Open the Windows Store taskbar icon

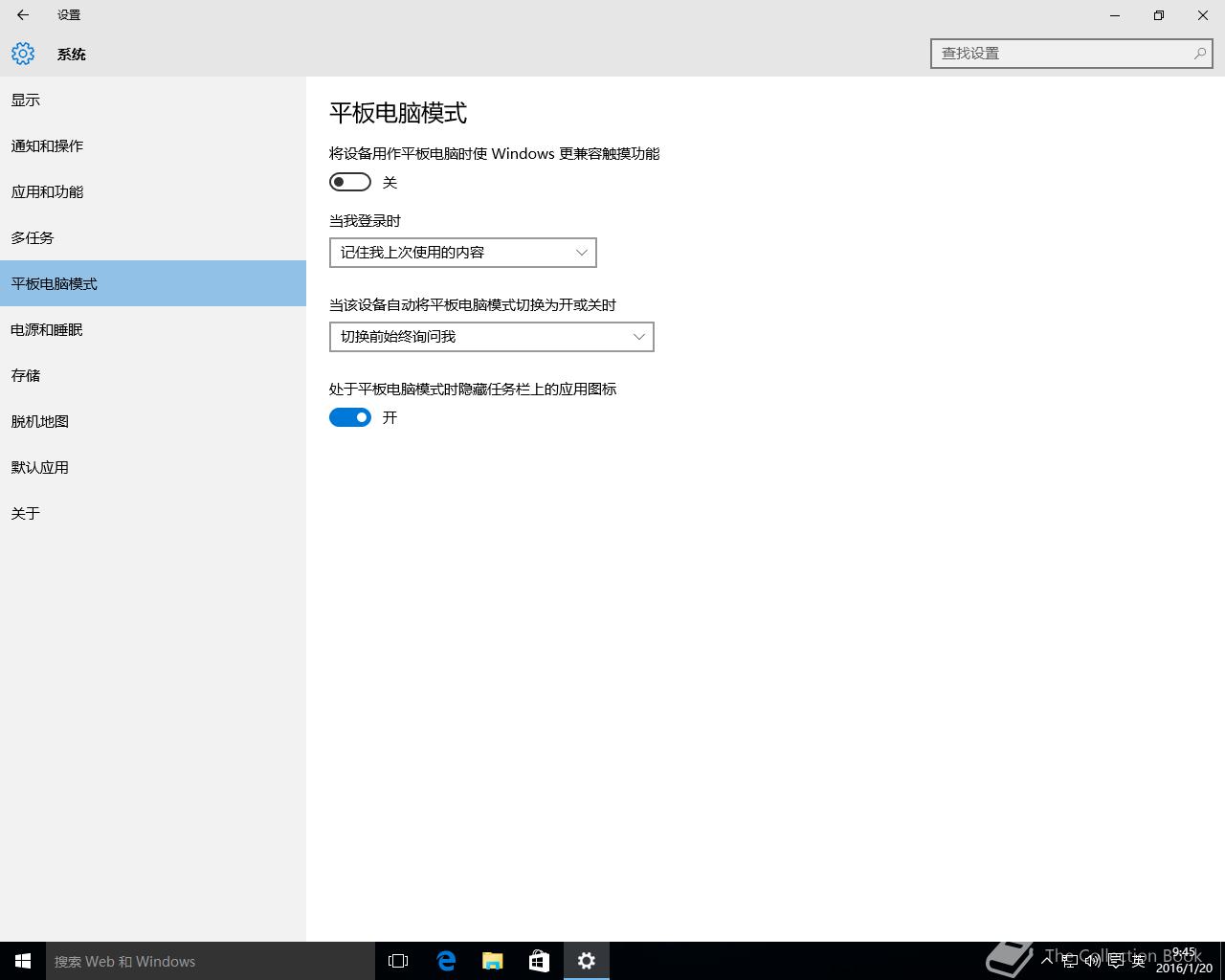pyautogui.click(x=539, y=961)
